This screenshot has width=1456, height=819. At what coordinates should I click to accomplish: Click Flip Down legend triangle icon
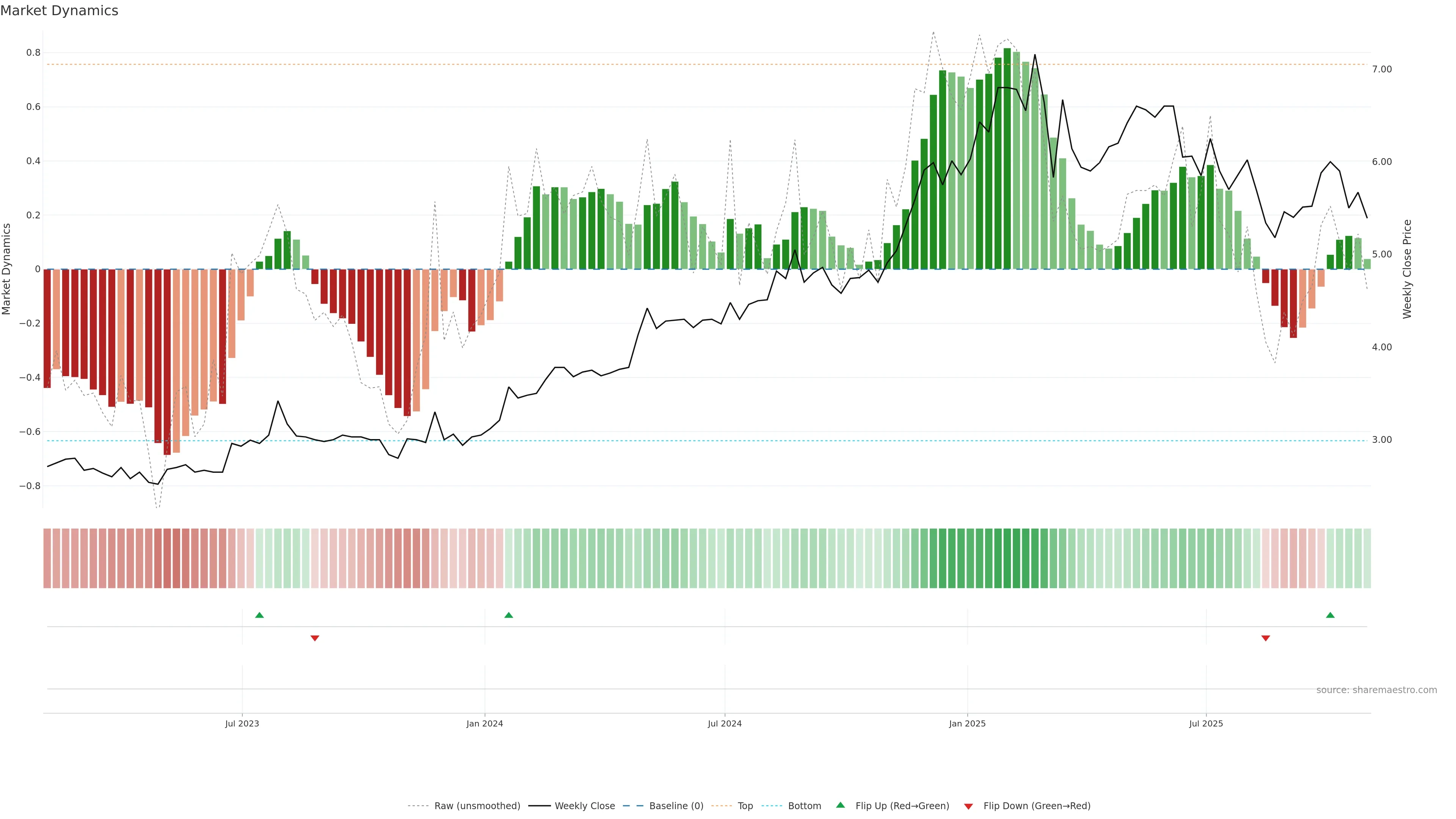(968, 806)
